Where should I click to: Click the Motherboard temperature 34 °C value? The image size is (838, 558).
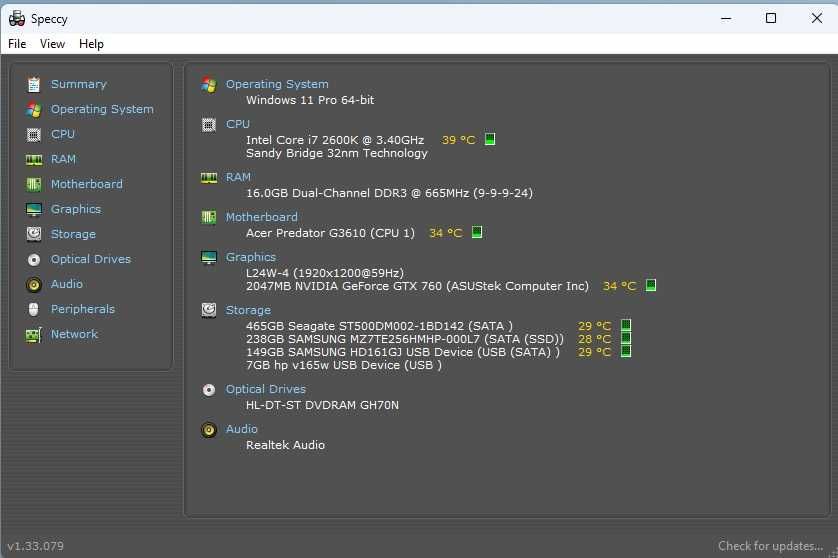click(446, 233)
